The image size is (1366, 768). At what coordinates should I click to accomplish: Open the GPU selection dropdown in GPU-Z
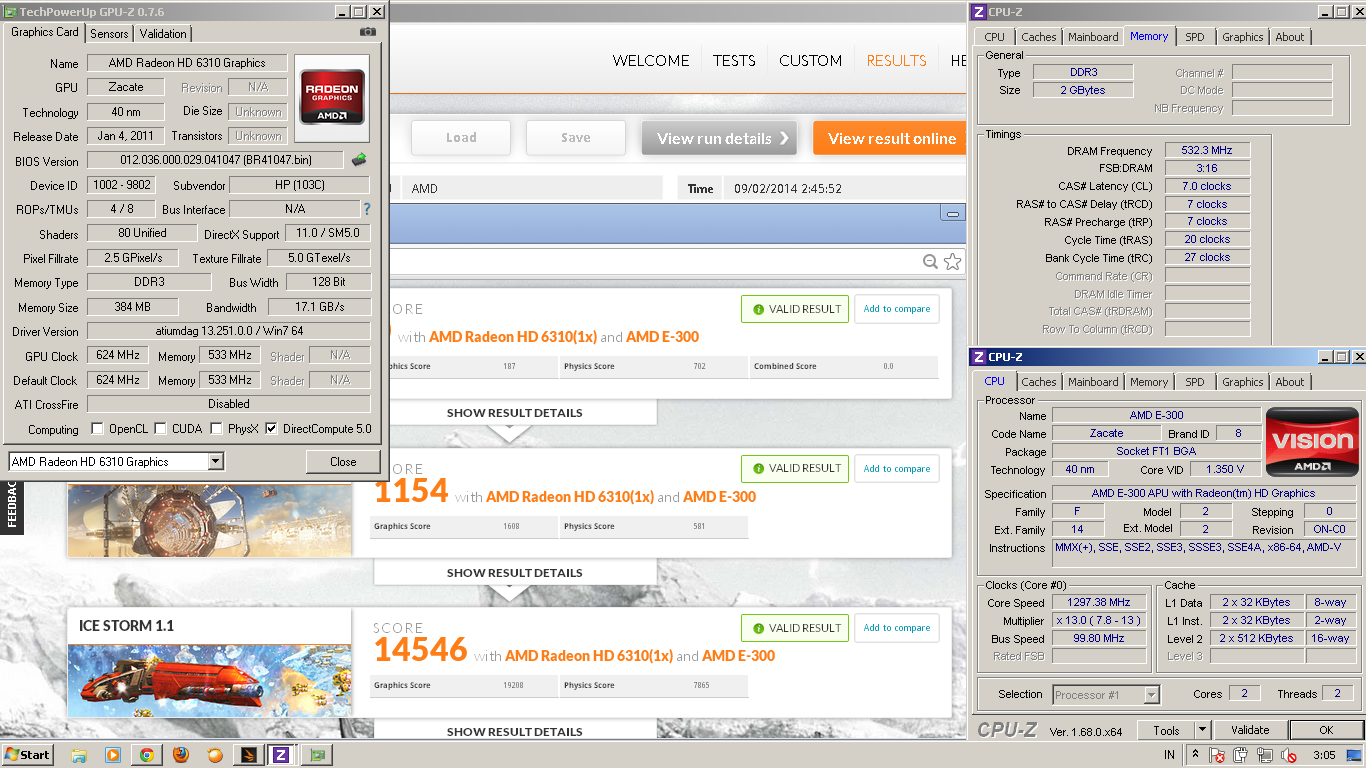(x=215, y=462)
